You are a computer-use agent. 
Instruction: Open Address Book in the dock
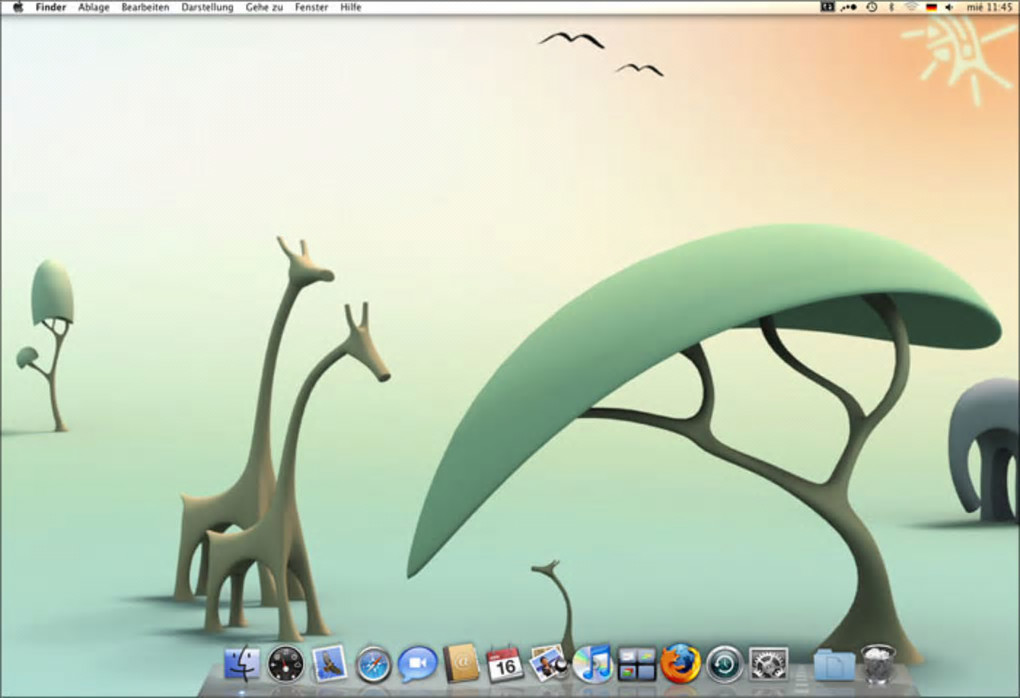tap(461, 663)
